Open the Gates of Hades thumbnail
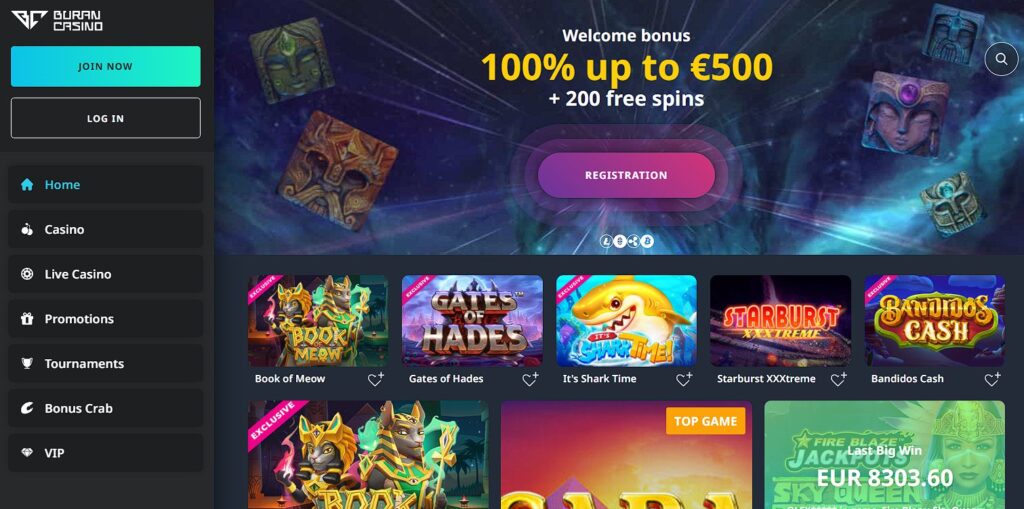The image size is (1024, 509). [472, 320]
